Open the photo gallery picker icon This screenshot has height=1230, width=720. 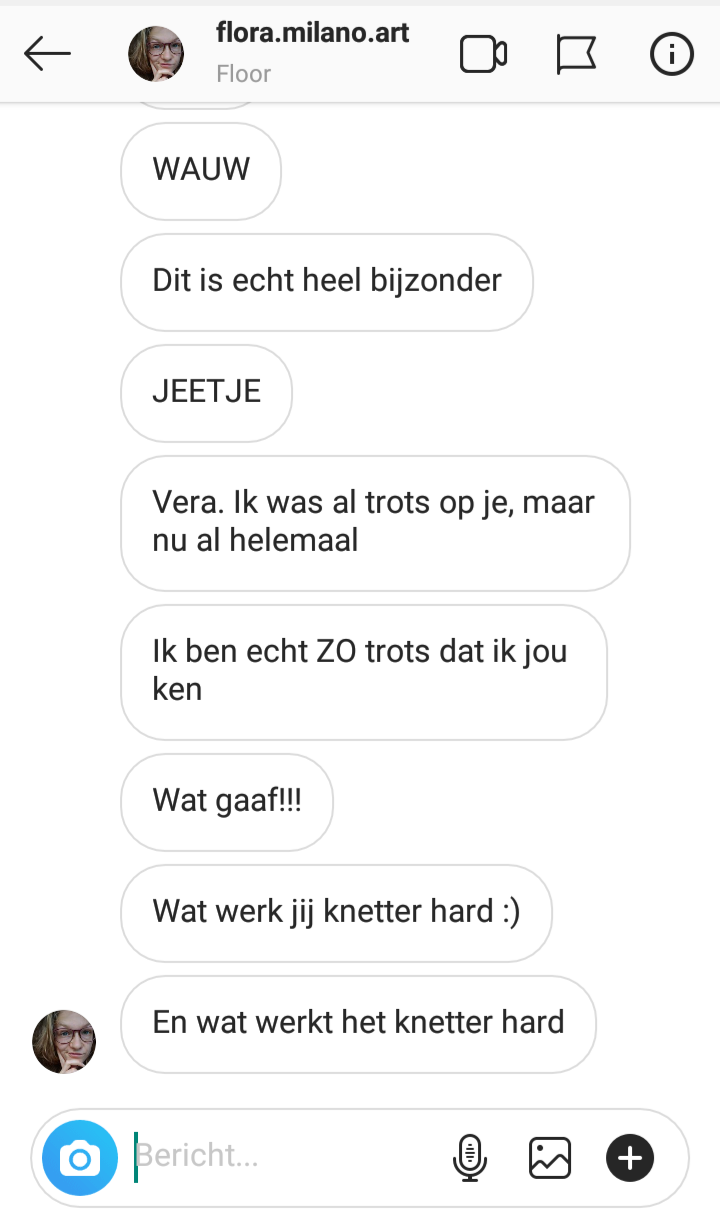click(549, 1158)
